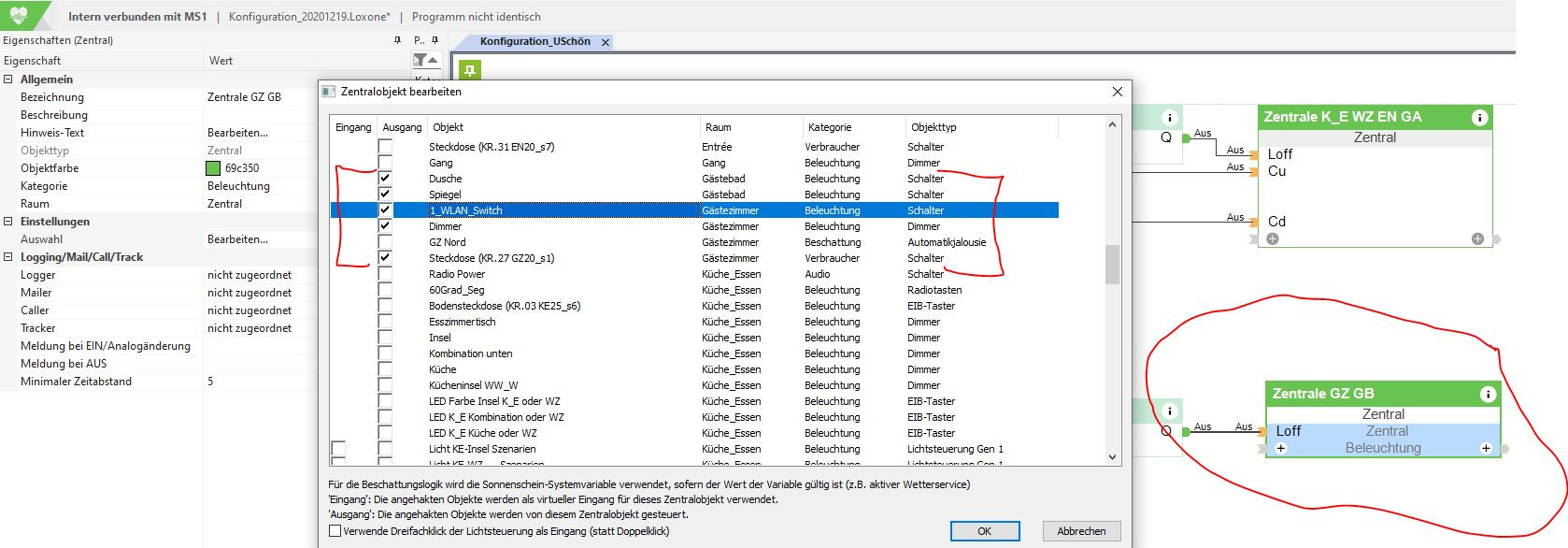Image resolution: width=1568 pixels, height=548 pixels.
Task: Click the green pin icon on canvas
Action: tap(469, 70)
